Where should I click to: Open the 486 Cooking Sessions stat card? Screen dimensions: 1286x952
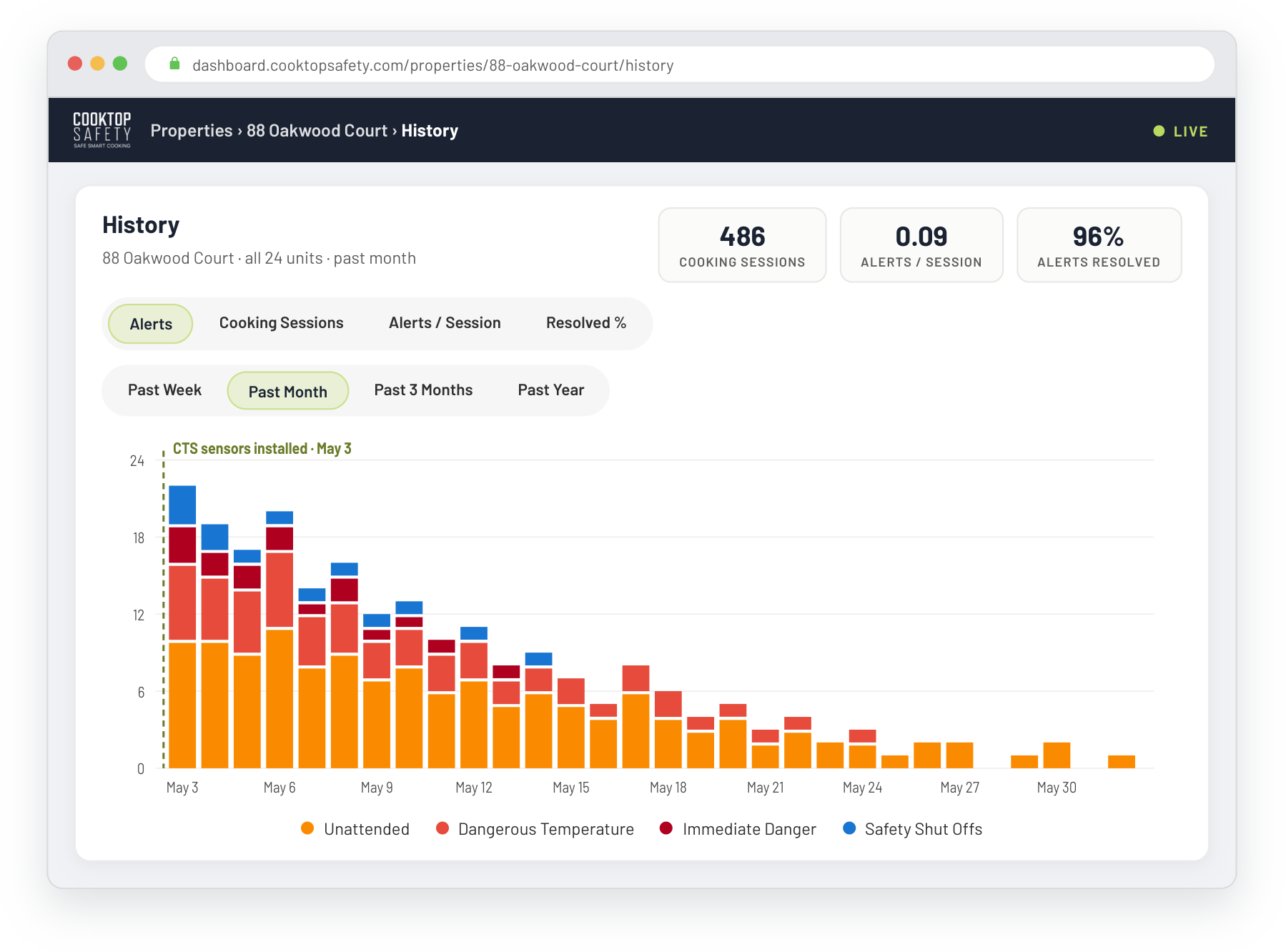point(742,245)
